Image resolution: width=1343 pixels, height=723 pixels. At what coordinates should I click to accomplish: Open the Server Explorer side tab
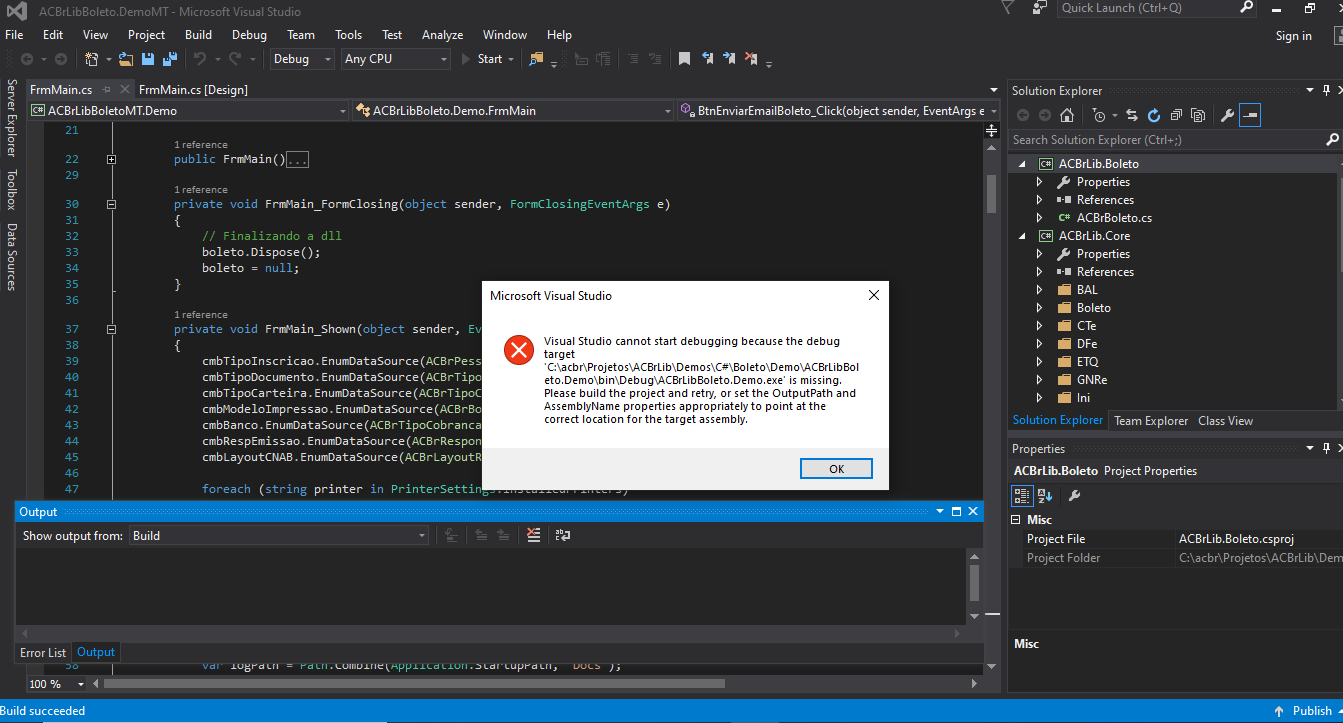(11, 118)
